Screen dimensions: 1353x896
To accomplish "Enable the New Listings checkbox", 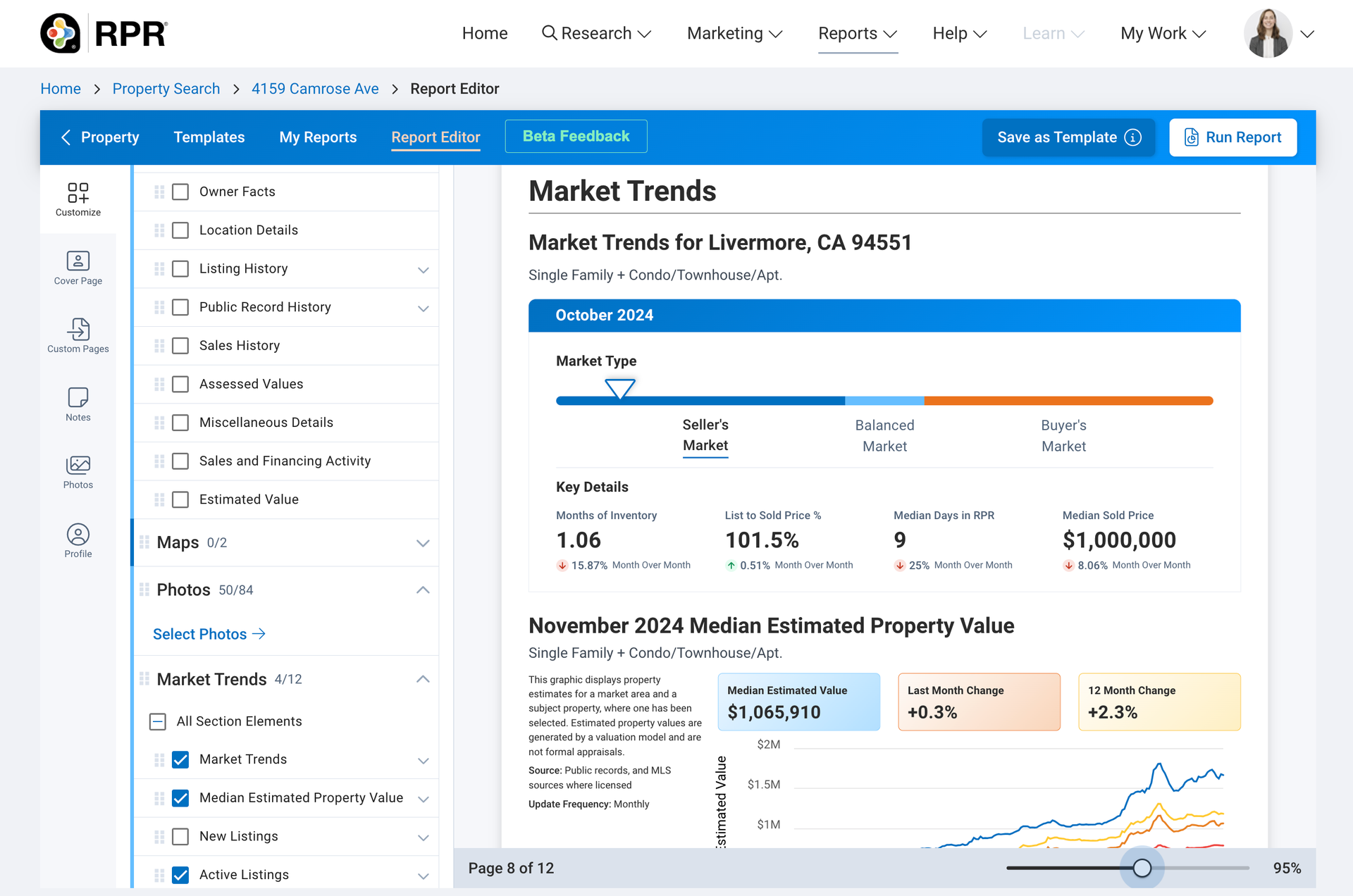I will (180, 836).
